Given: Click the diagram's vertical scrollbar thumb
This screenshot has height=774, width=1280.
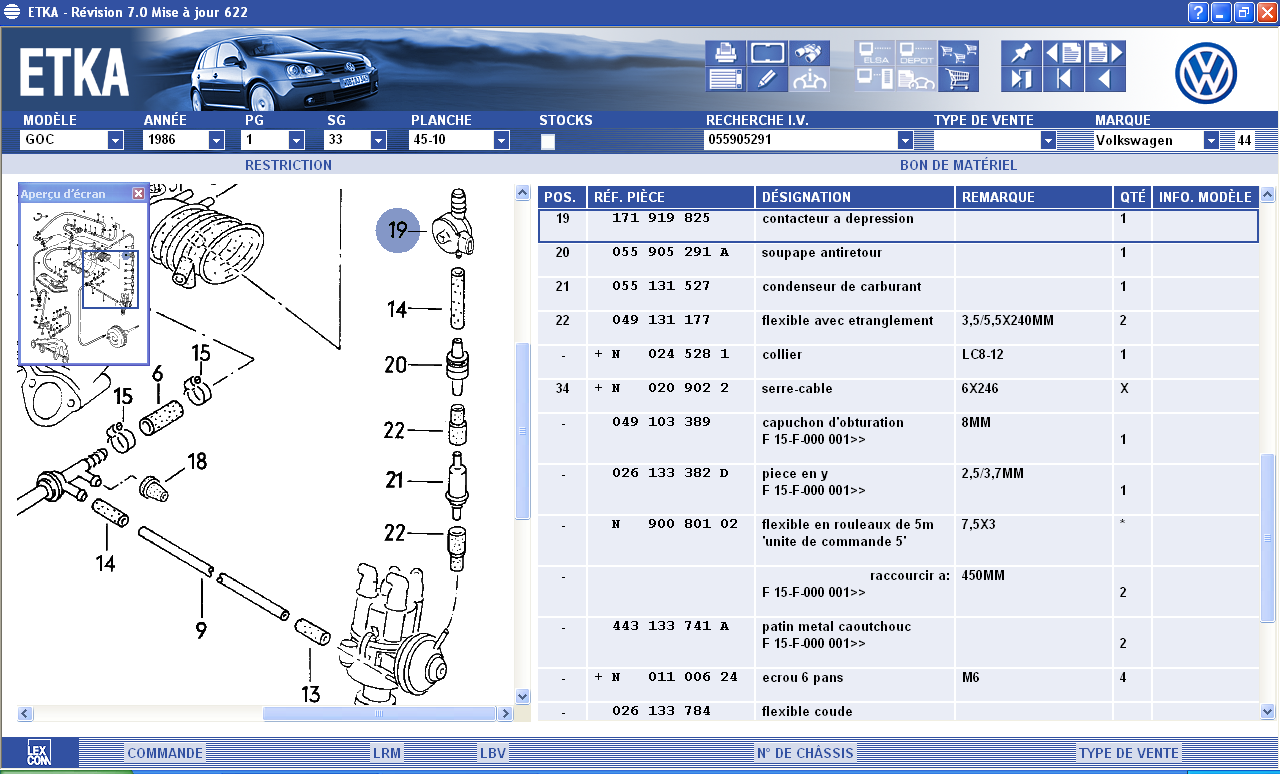Looking at the screenshot, I should pyautogui.click(x=522, y=431).
